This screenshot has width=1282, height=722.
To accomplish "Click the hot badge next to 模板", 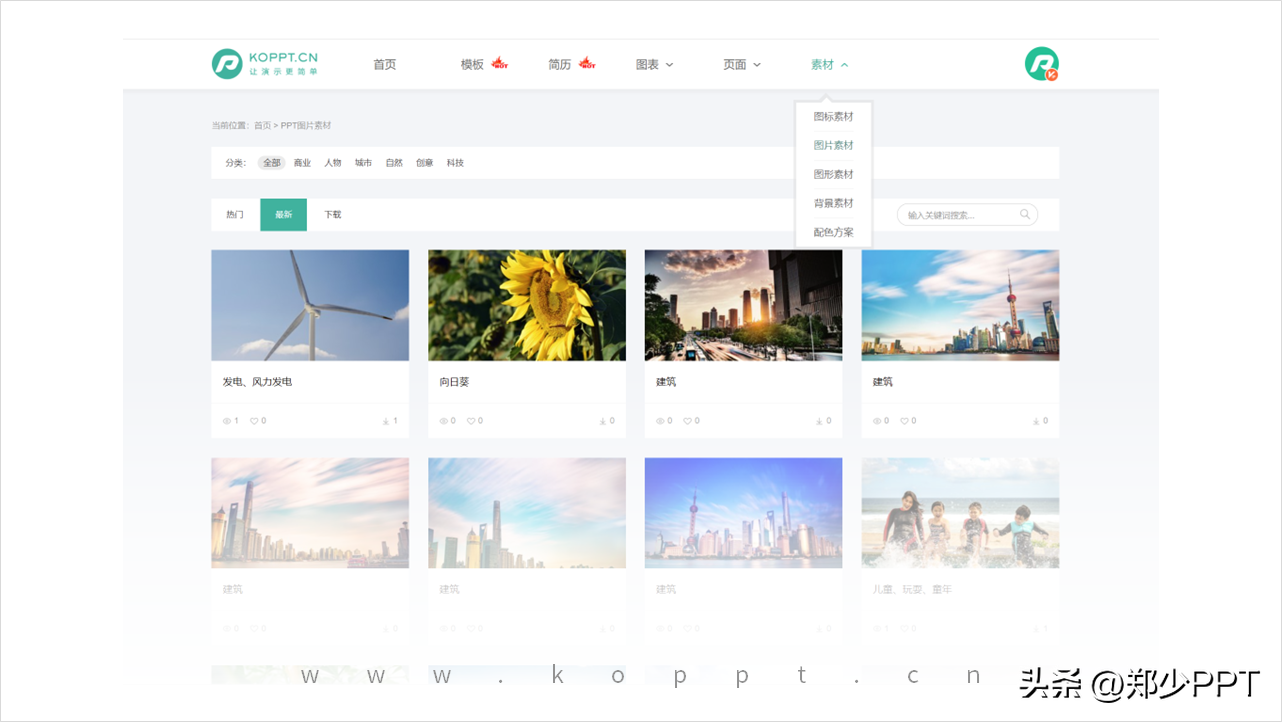I will pyautogui.click(x=500, y=63).
